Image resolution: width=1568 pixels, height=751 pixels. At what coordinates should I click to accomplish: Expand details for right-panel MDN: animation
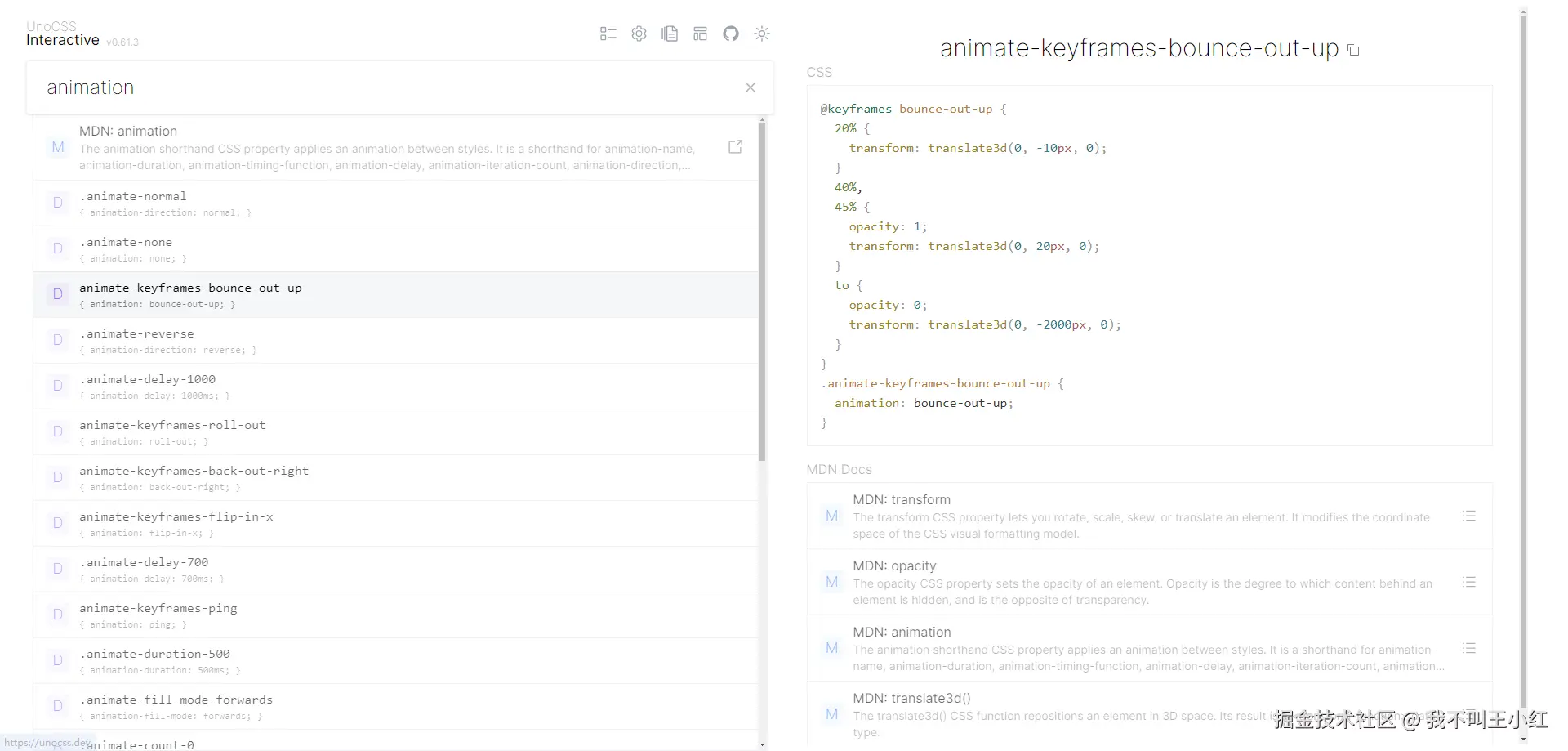pyautogui.click(x=1469, y=649)
